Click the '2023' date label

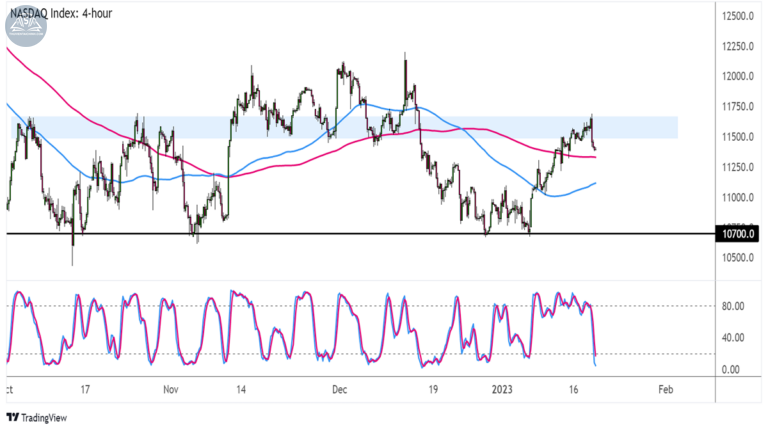coord(502,390)
